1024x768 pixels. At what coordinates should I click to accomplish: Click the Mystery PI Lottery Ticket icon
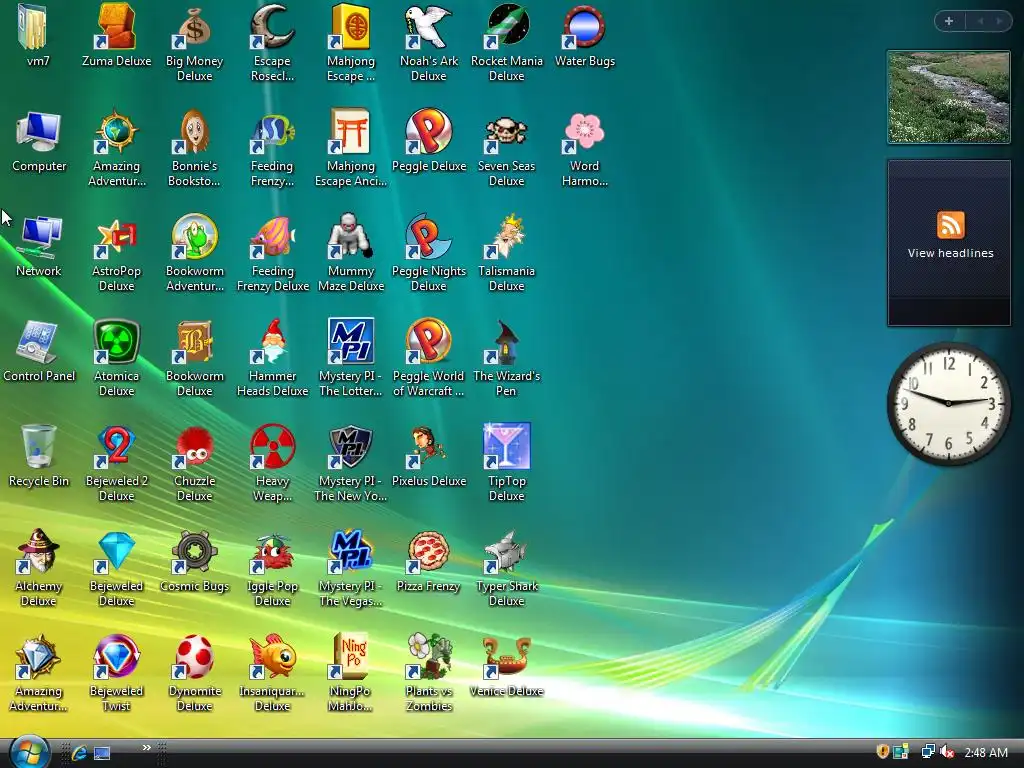pyautogui.click(x=351, y=342)
